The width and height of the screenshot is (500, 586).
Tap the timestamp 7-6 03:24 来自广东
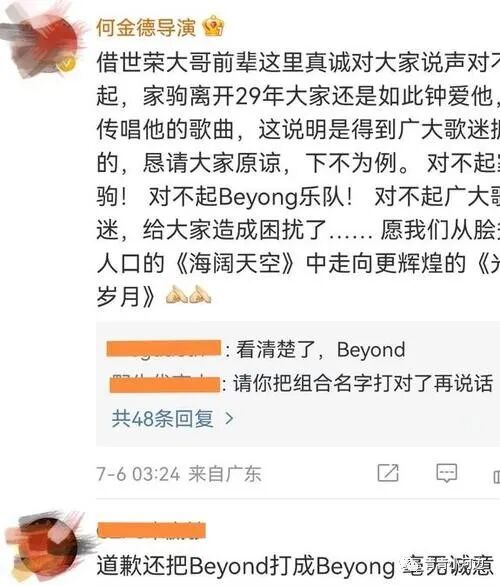179,474
